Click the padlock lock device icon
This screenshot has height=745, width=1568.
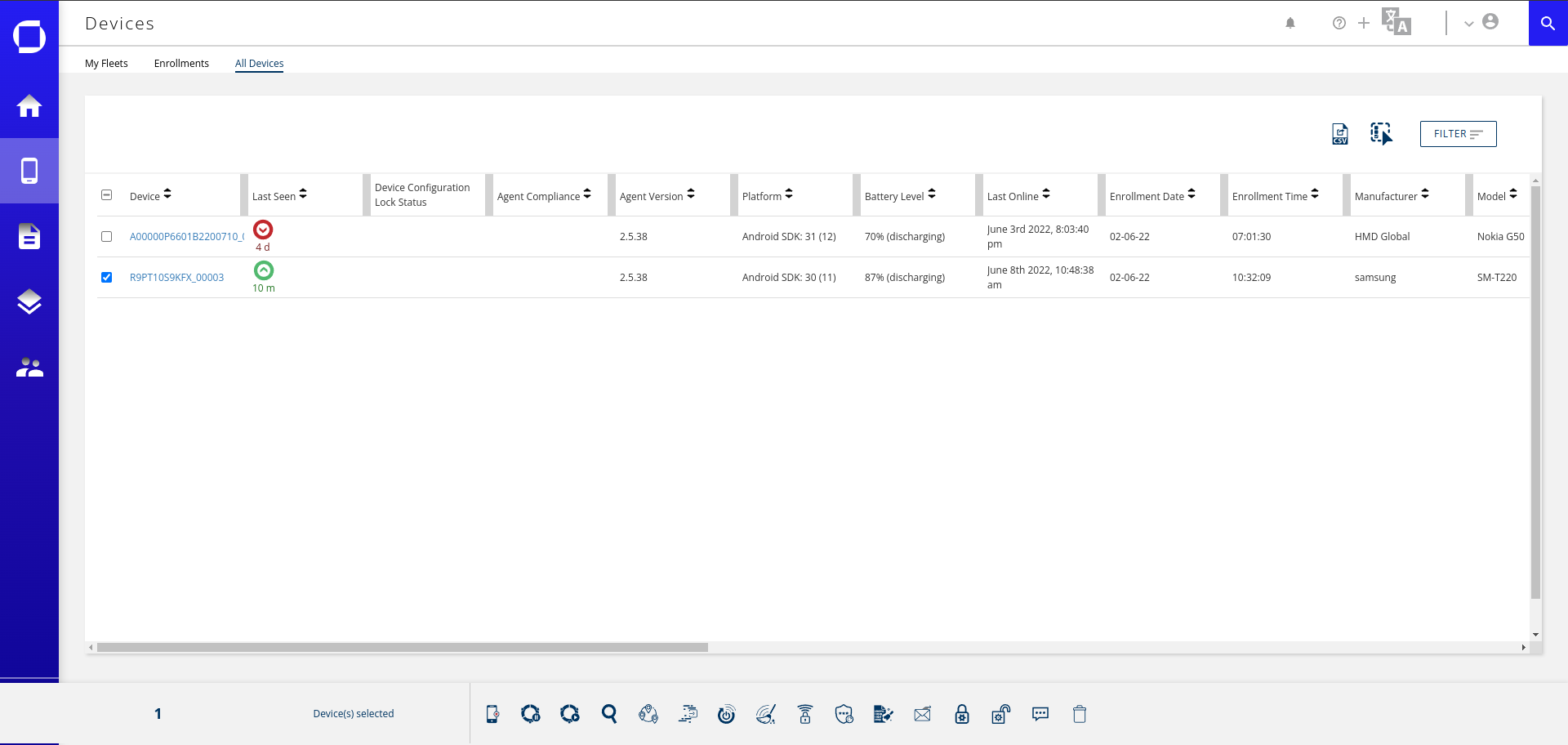(x=962, y=714)
